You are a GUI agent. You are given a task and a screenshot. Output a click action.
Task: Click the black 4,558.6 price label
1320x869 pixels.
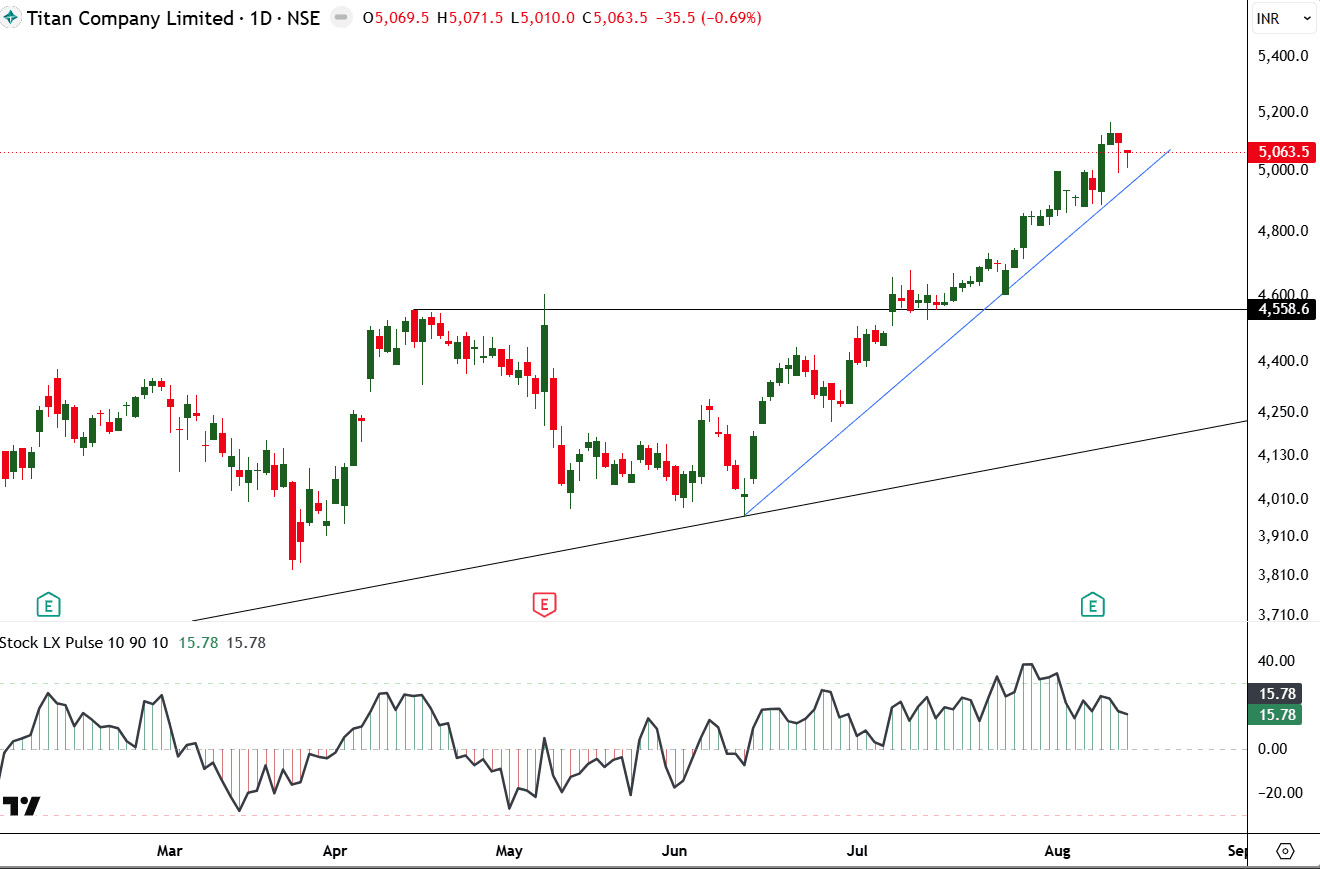click(x=1281, y=309)
